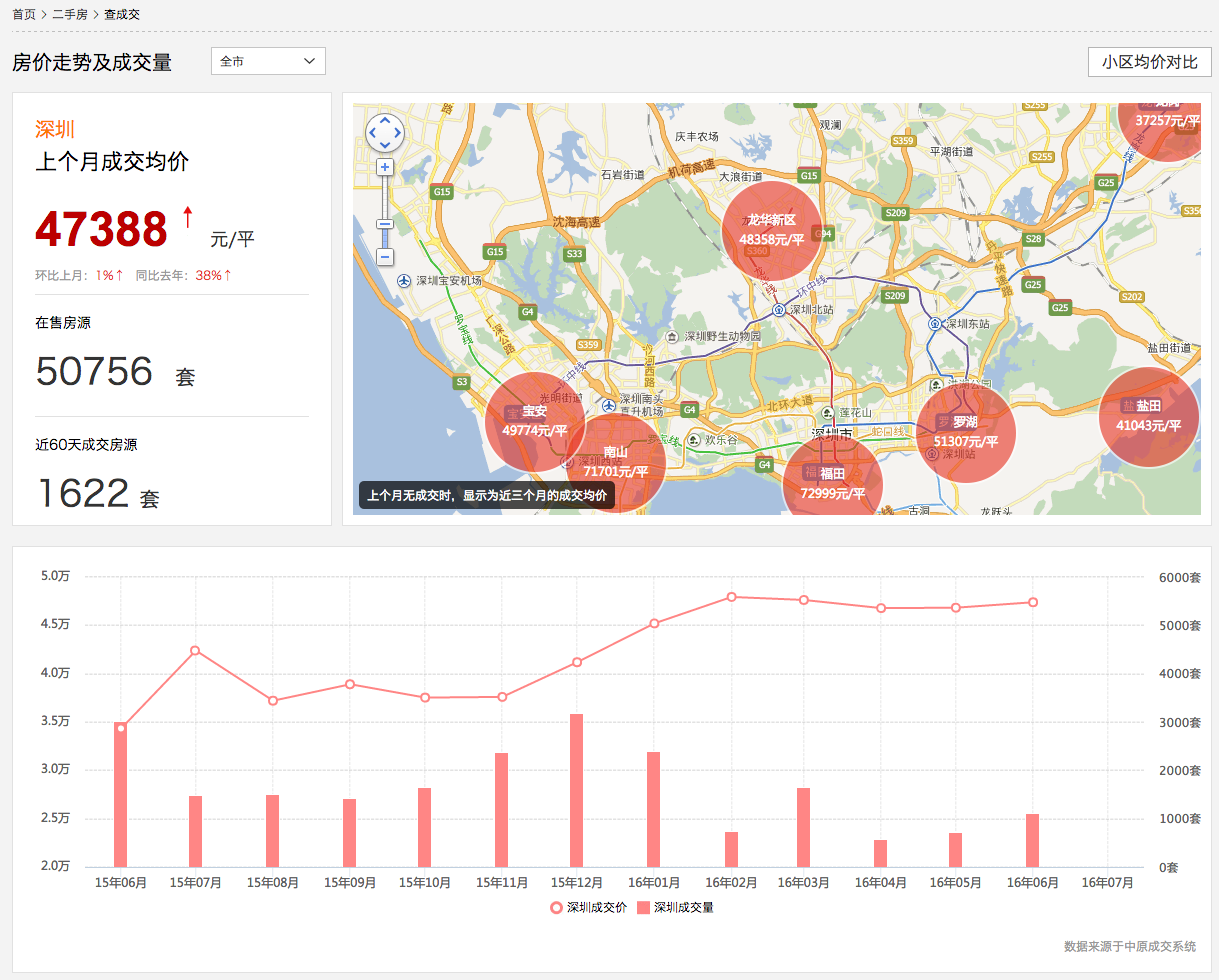Zoom in the map with plus button
Screen dimensions: 1219x980
[385, 167]
